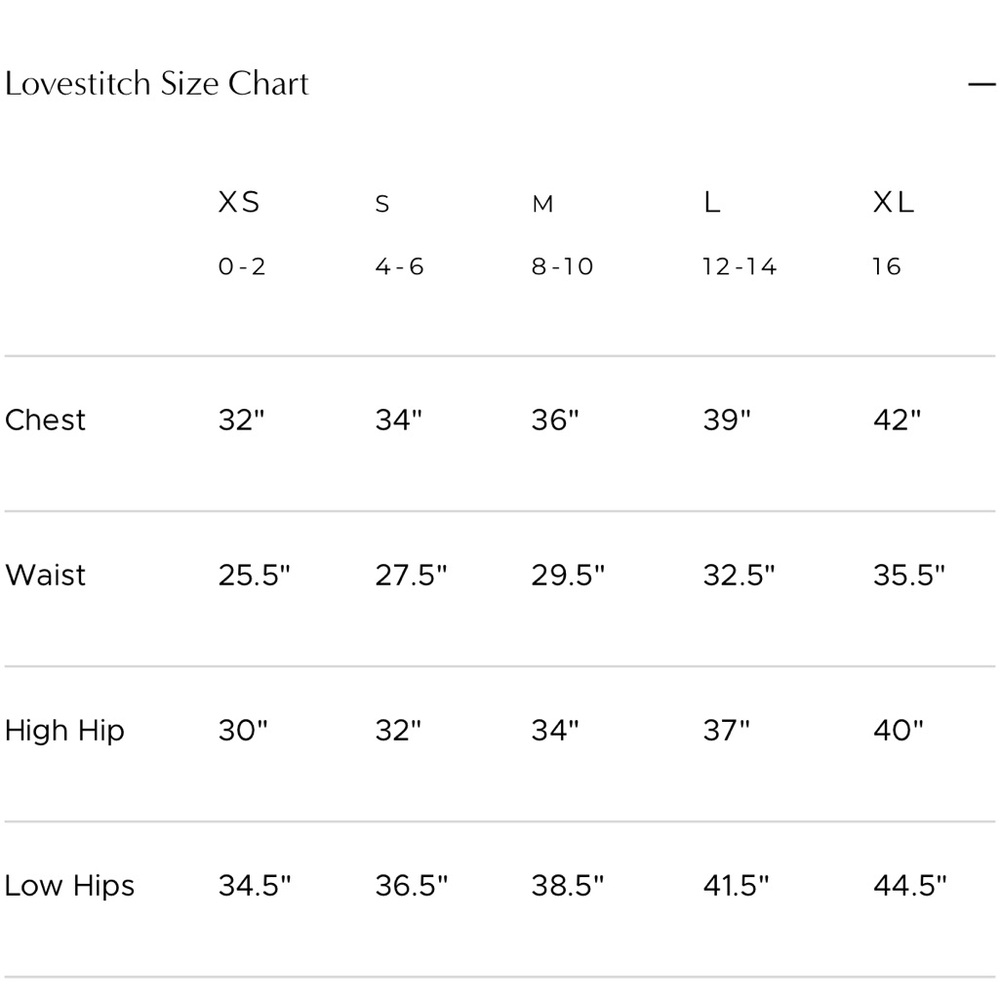Click the 37" high hip value for L

point(727,730)
